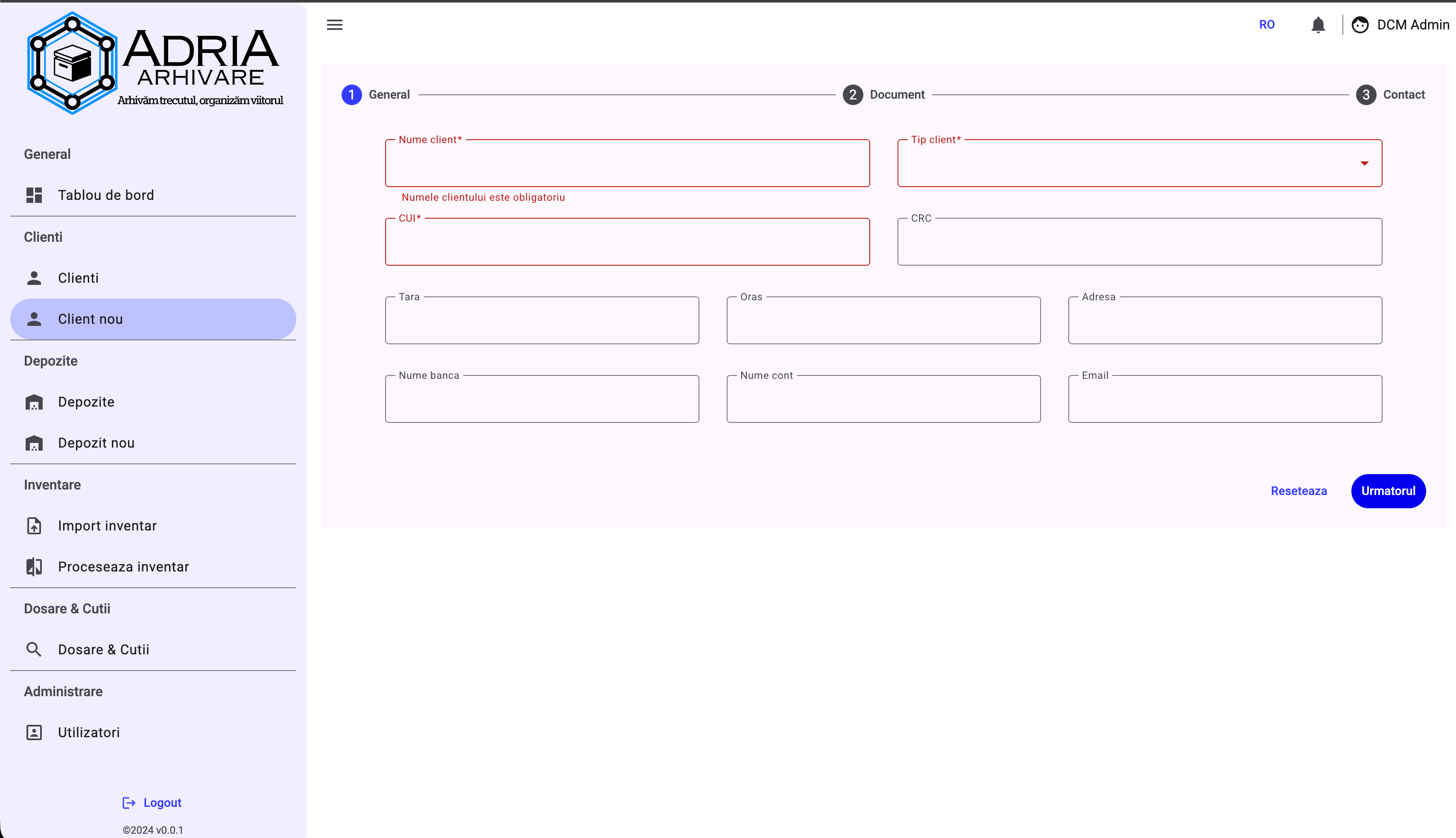Click the 'Numele clientului este obligatoriu' error text
Image resolution: width=1456 pixels, height=838 pixels.
pos(483,197)
